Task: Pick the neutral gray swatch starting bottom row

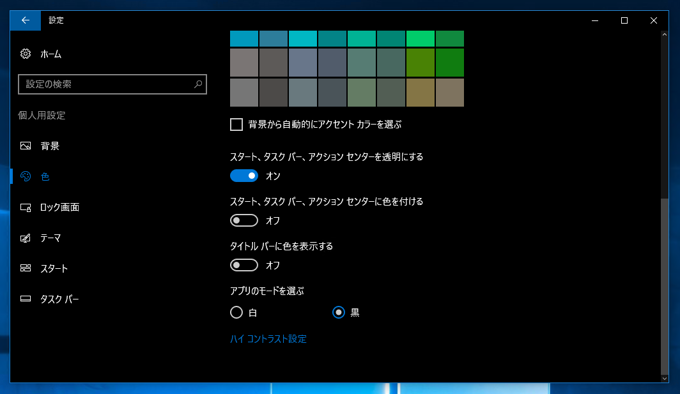Action: click(244, 92)
